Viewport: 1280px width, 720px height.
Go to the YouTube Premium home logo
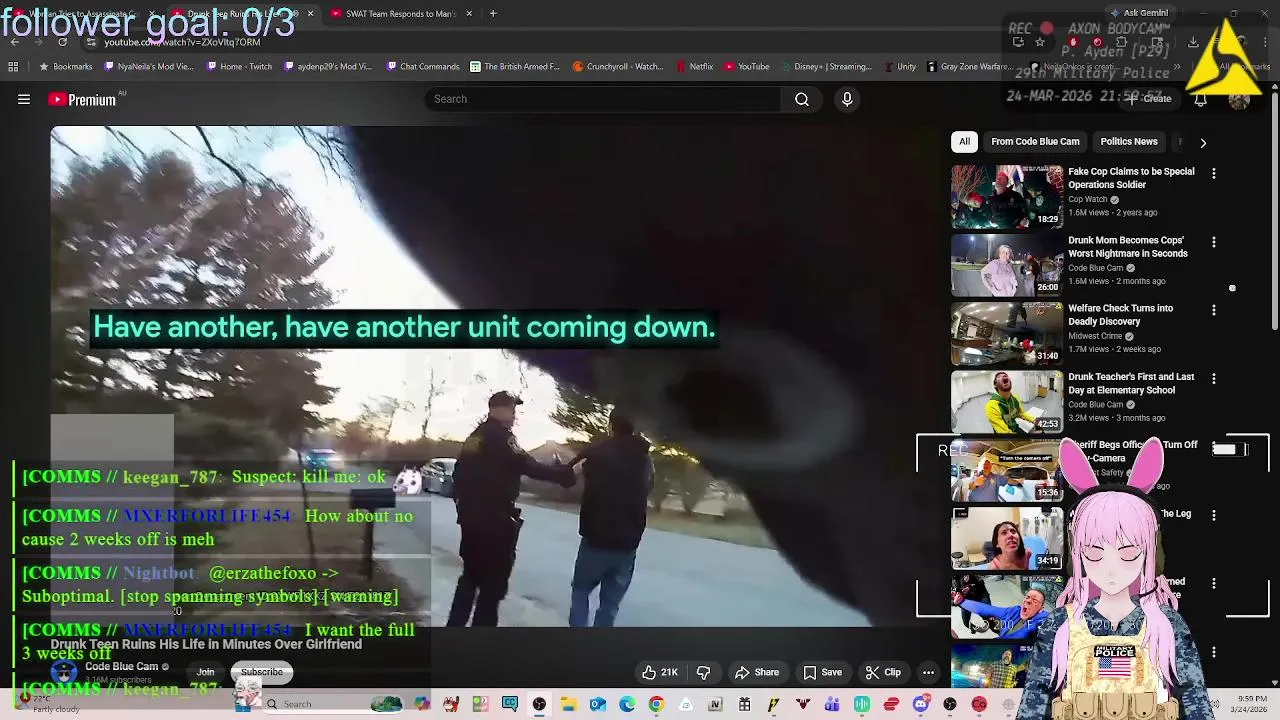[82, 99]
